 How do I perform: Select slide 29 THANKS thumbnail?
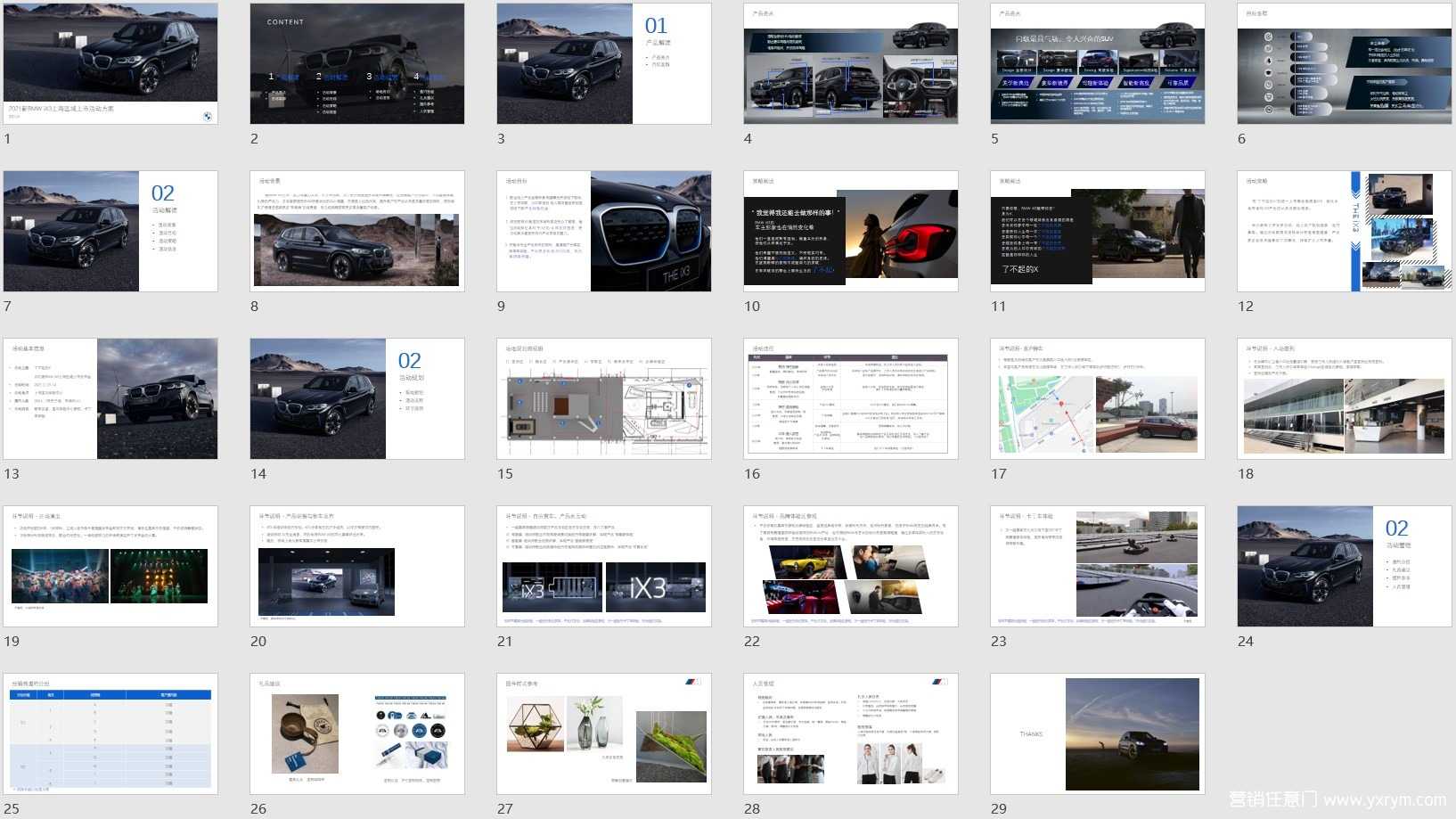pos(1098,733)
